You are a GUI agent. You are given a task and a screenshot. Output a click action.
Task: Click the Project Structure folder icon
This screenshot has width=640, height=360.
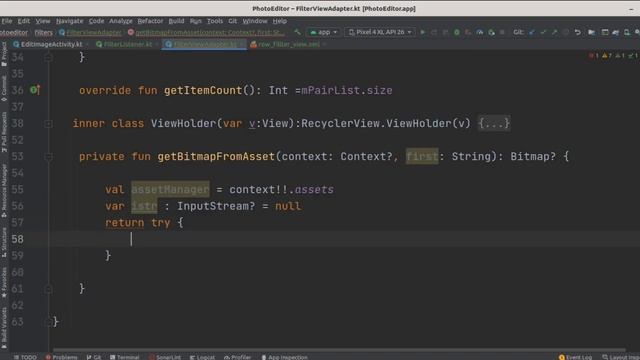click(x=591, y=32)
